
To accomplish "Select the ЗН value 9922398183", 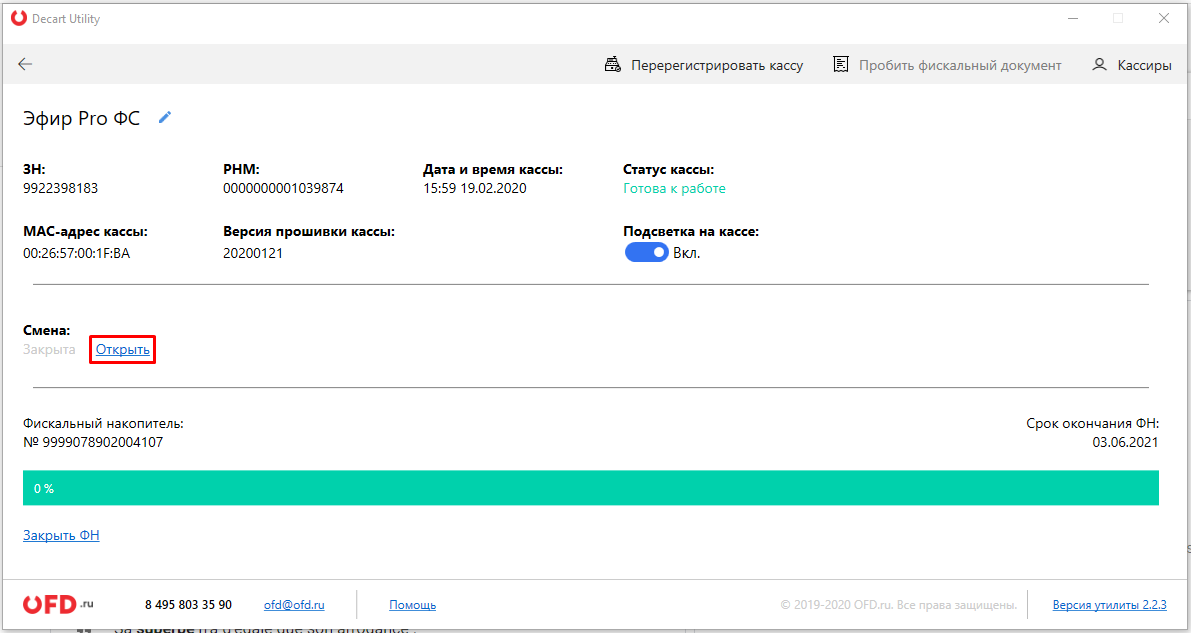I will tap(61, 188).
